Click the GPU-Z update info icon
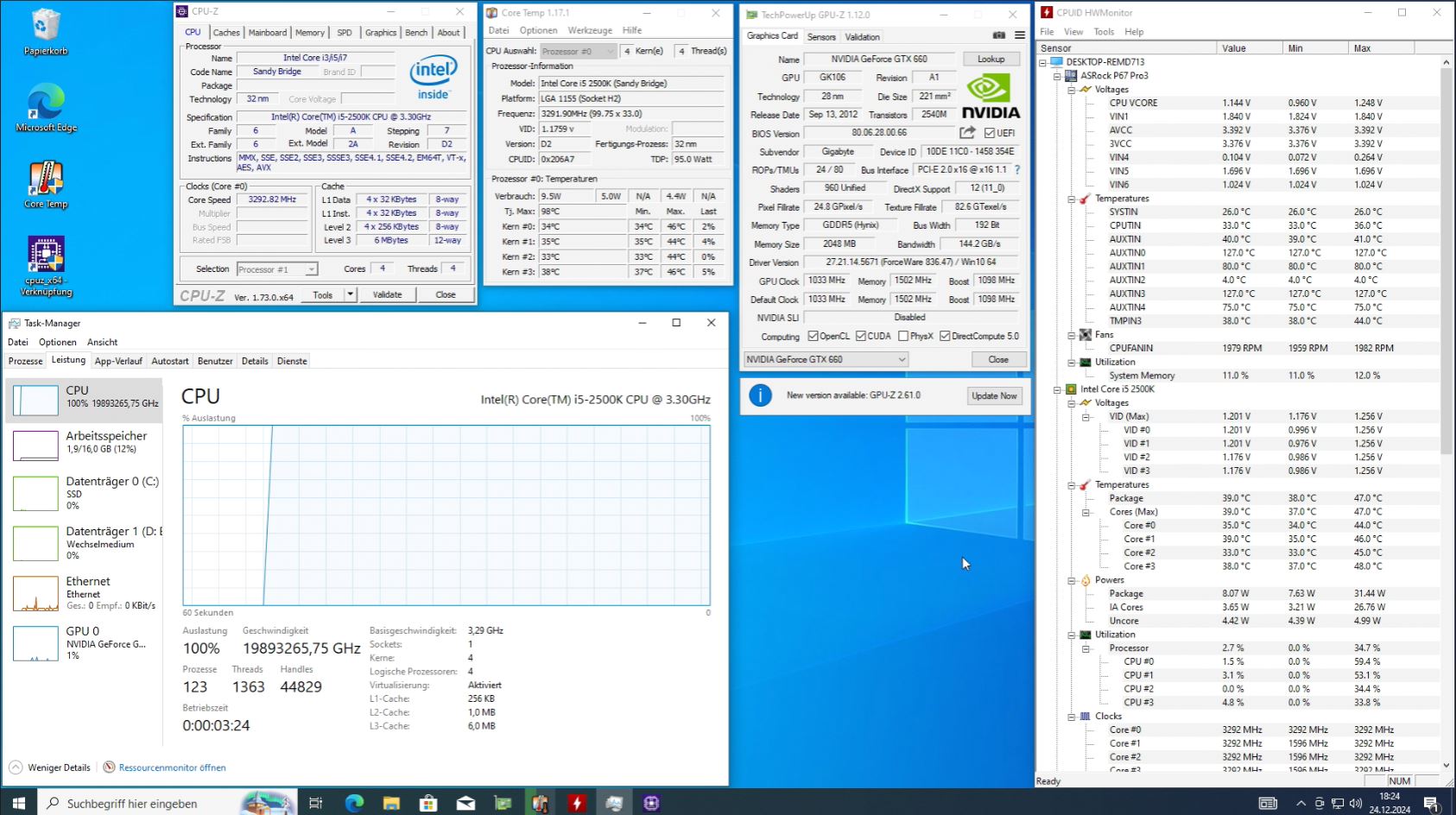 pos(760,395)
